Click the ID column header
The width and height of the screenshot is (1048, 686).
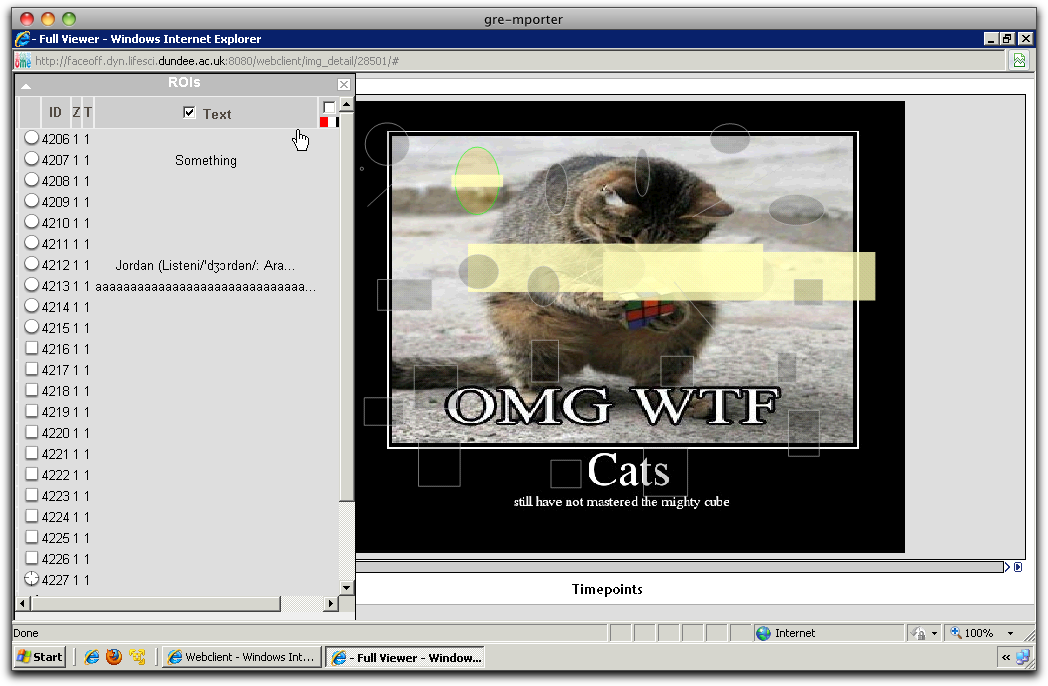click(x=55, y=112)
